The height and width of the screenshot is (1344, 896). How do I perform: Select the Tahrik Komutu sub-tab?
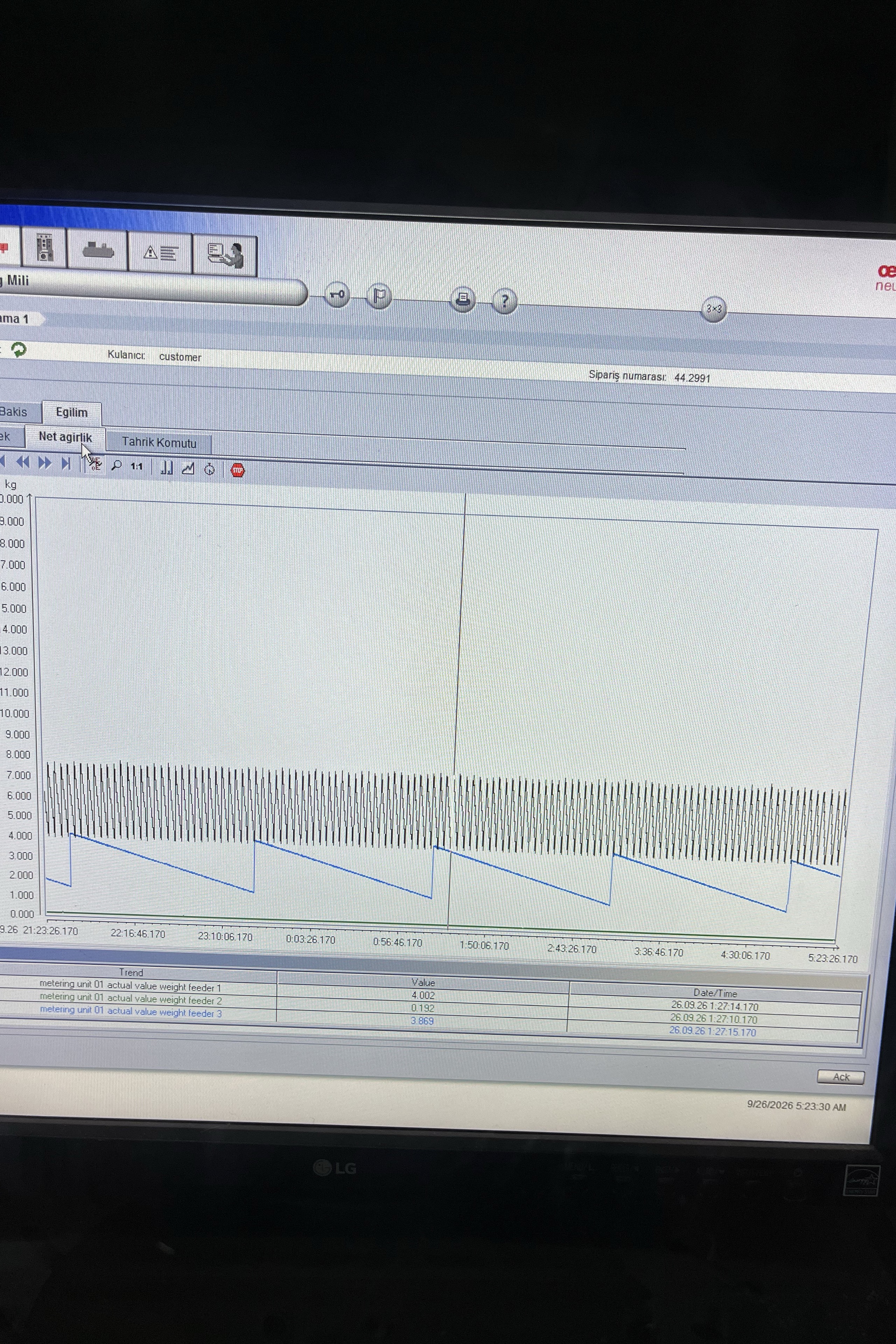pos(159,442)
